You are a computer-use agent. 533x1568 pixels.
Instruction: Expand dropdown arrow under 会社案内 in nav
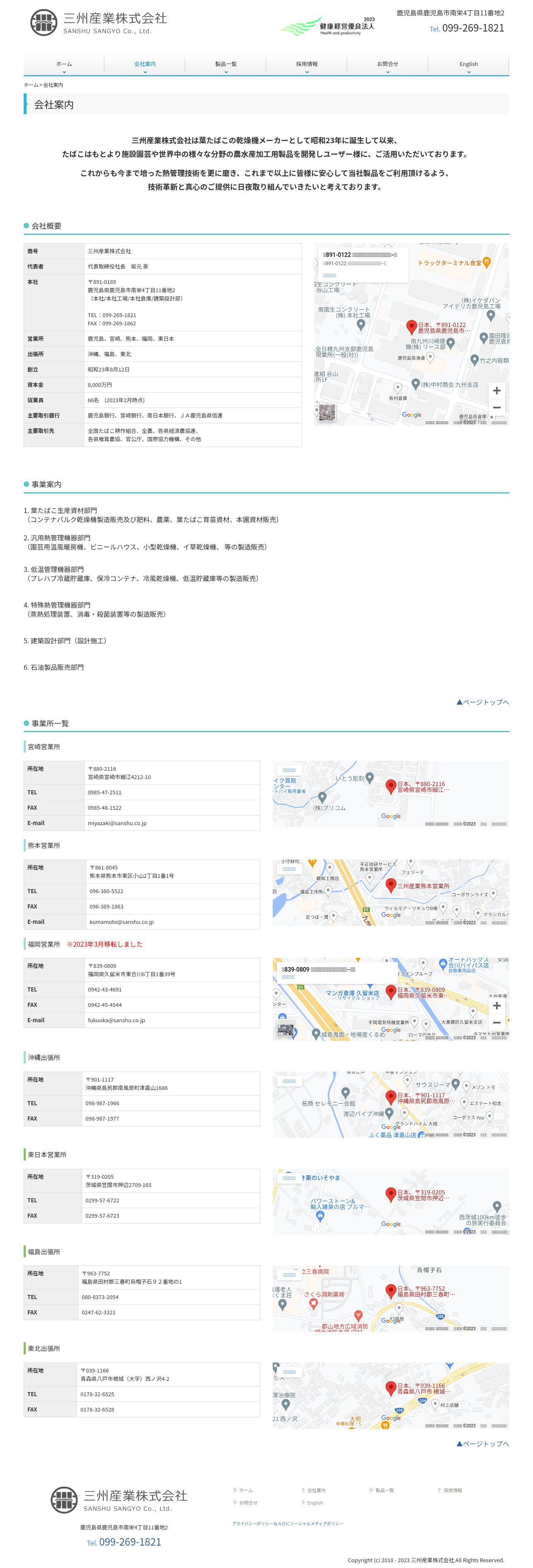click(145, 73)
